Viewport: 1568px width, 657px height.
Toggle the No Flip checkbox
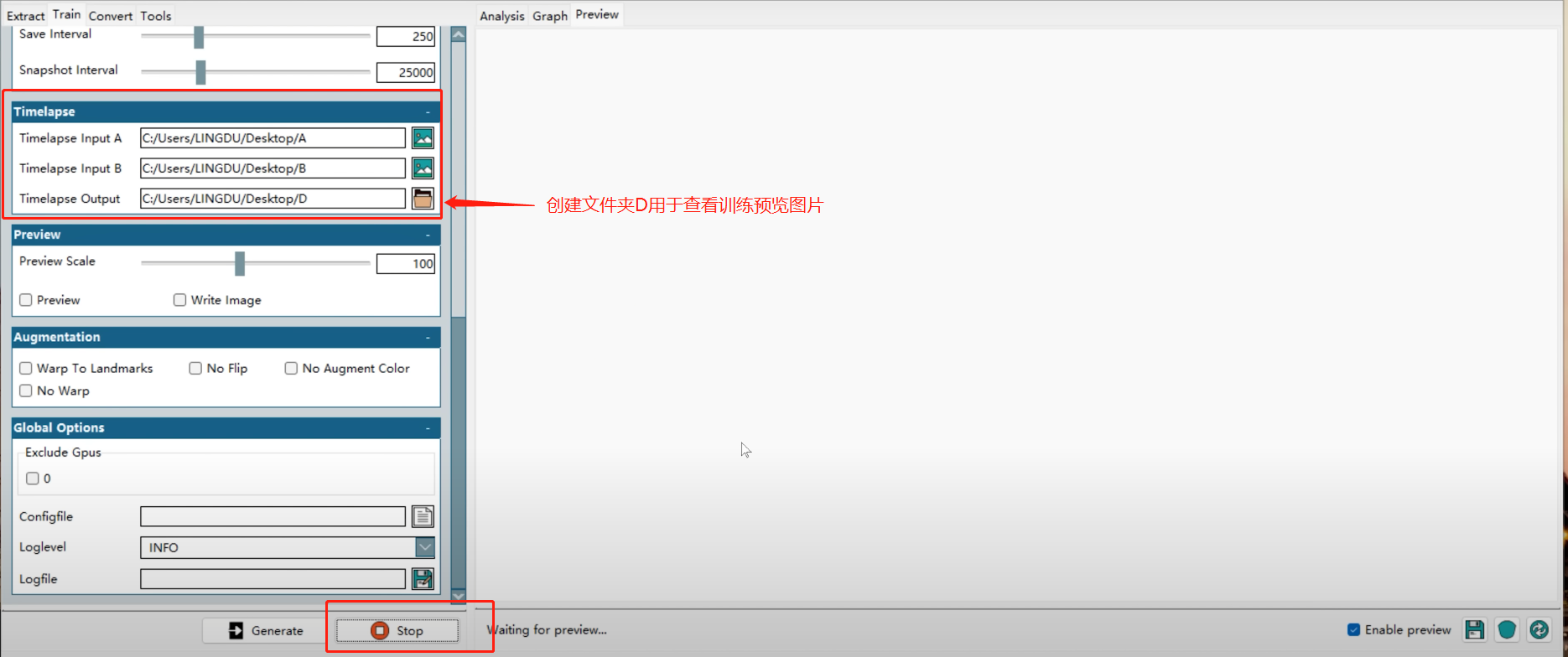coord(195,368)
